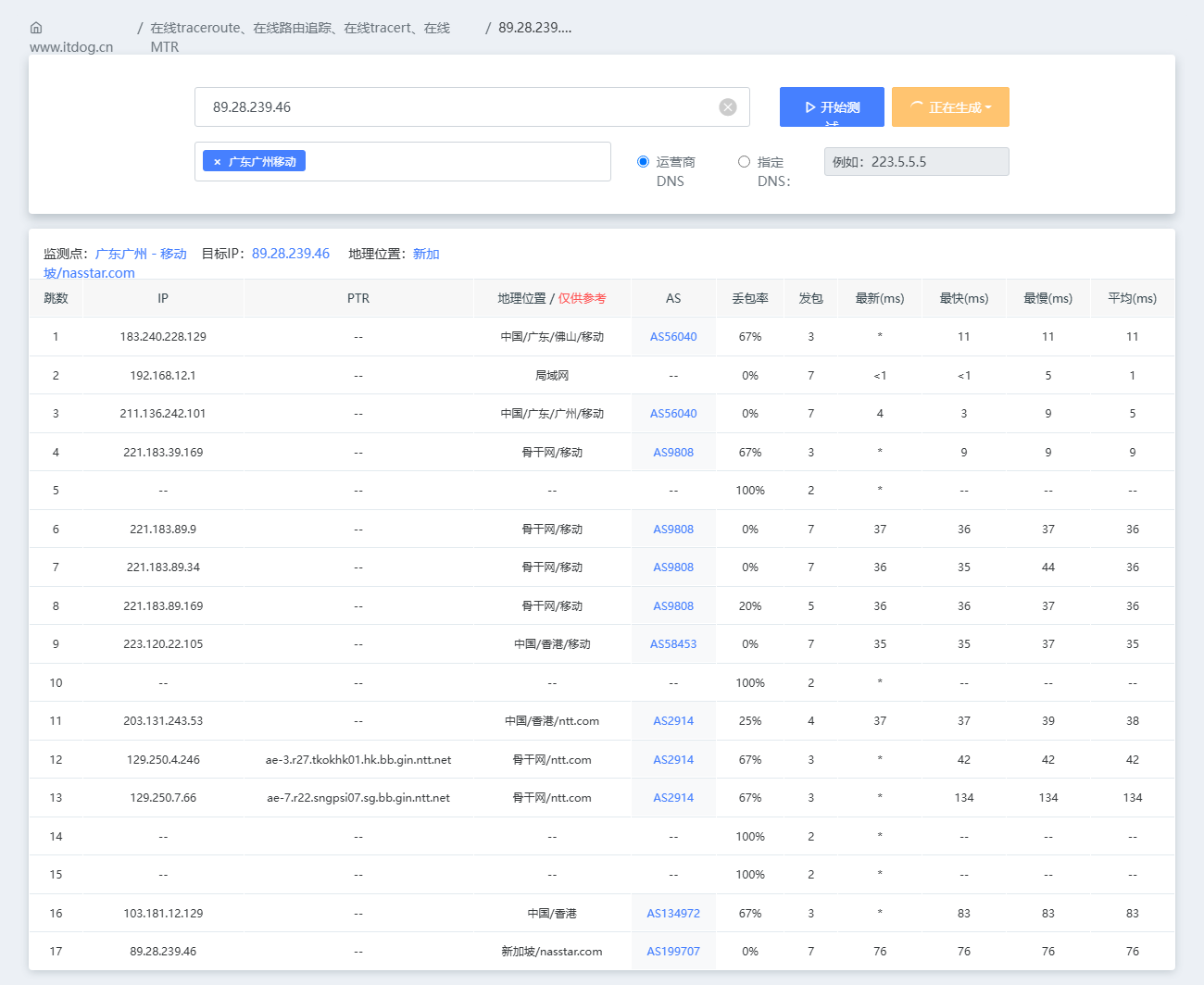Click the 仅供参考 red header note
The width and height of the screenshot is (1204, 985).
tap(583, 298)
